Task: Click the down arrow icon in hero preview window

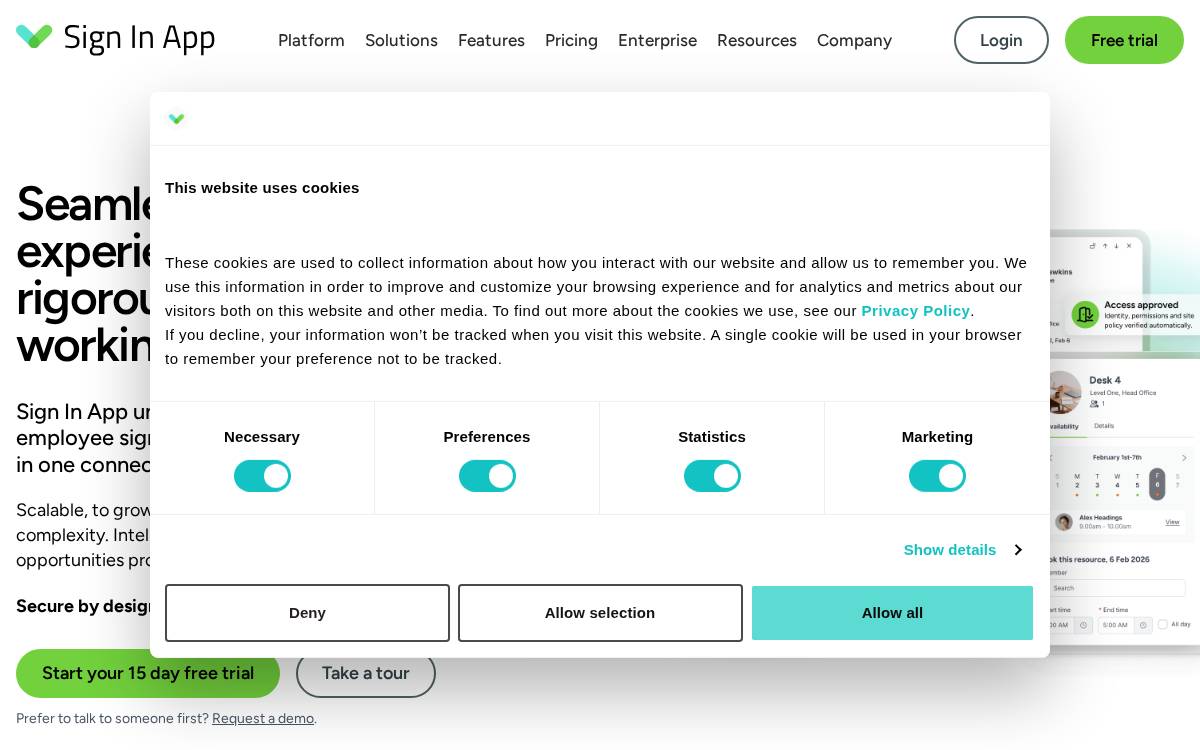Action: [1116, 245]
